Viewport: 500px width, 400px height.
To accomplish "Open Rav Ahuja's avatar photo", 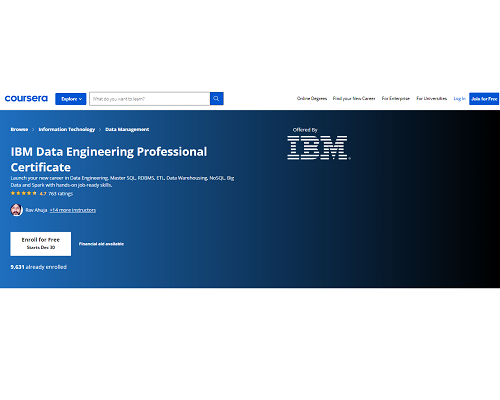I will [x=16, y=210].
